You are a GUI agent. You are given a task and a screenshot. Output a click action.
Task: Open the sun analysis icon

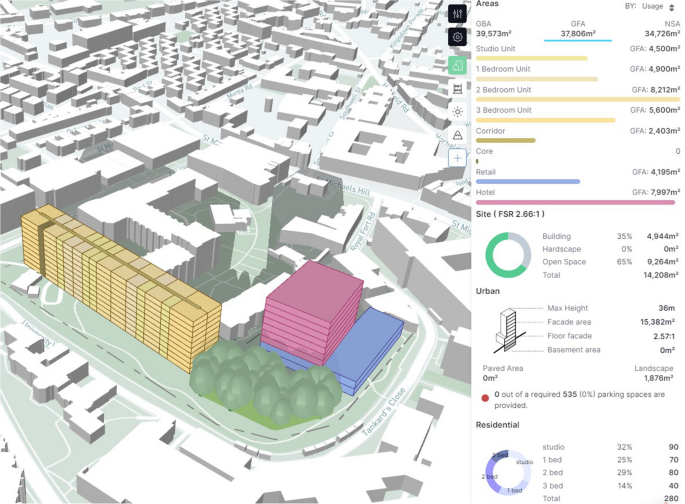(x=457, y=112)
